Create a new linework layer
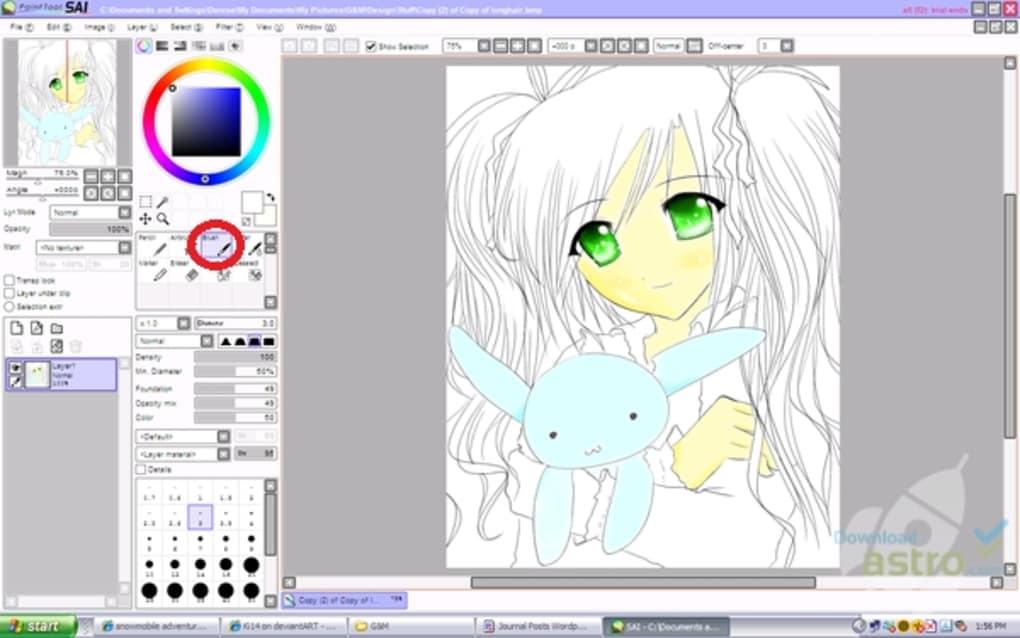Screen dimensions: 1020x638 click(36, 328)
